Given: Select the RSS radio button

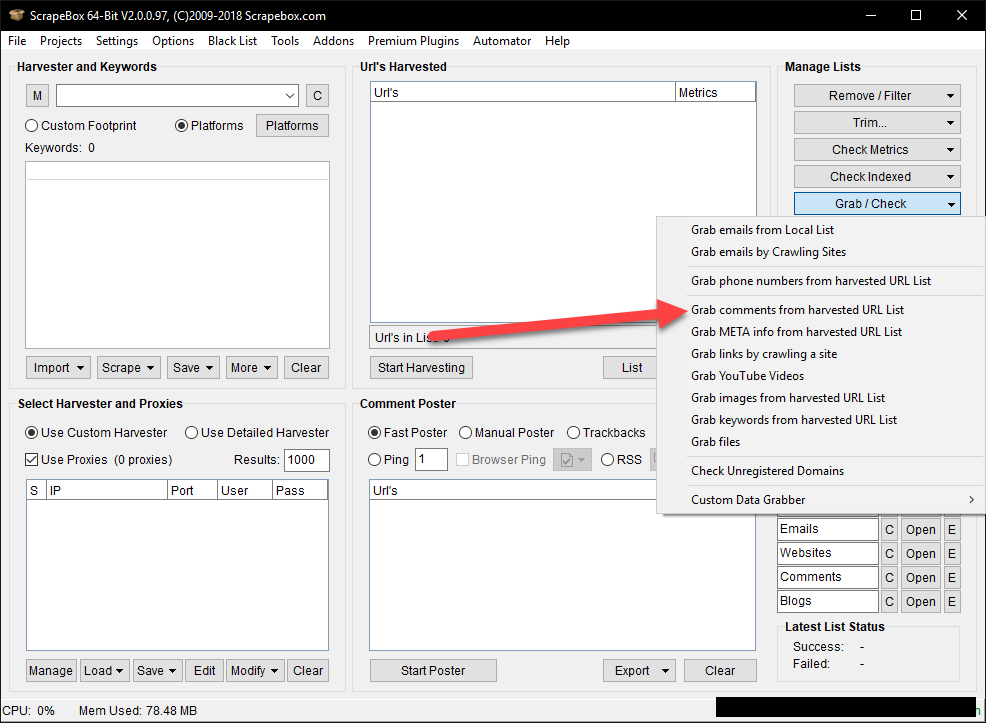Looking at the screenshot, I should click(621, 460).
